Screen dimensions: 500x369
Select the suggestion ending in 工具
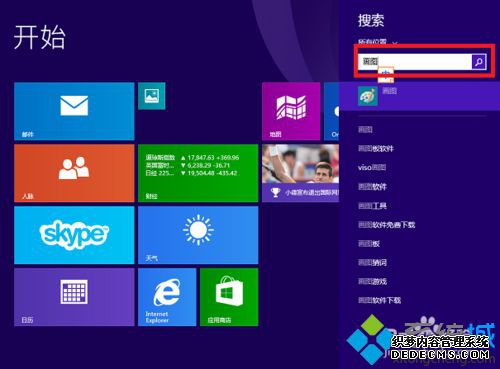click(372, 206)
